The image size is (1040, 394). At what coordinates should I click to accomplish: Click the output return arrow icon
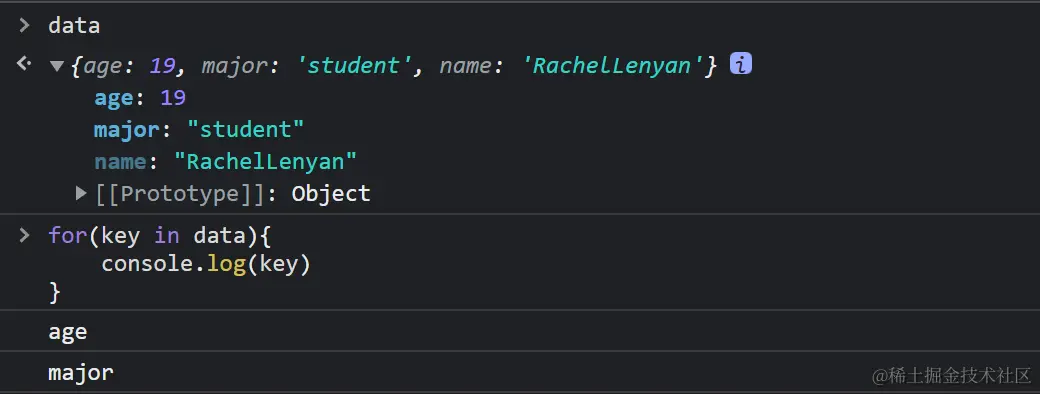click(x=24, y=64)
